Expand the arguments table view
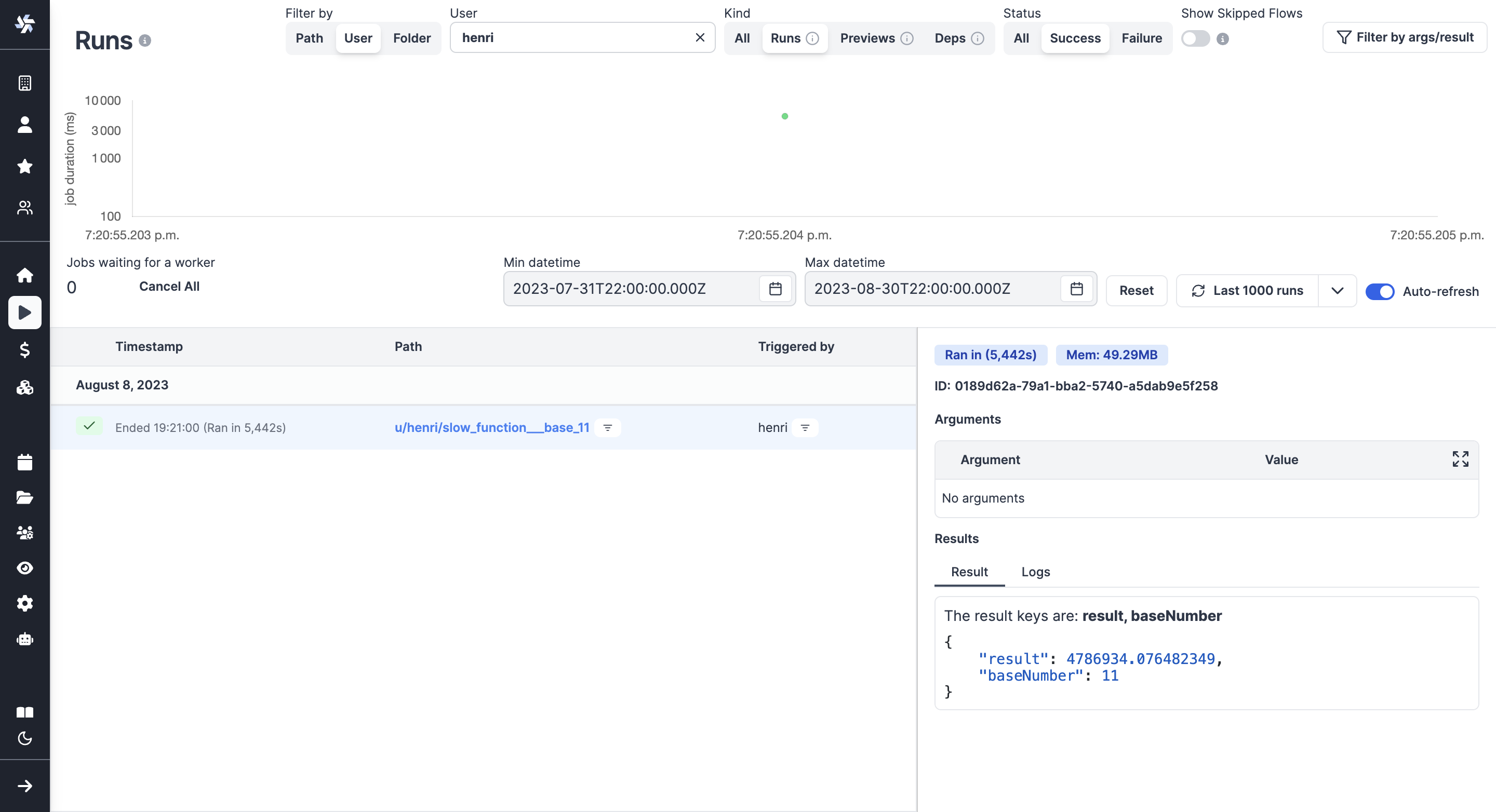The width and height of the screenshot is (1496, 812). (x=1460, y=459)
